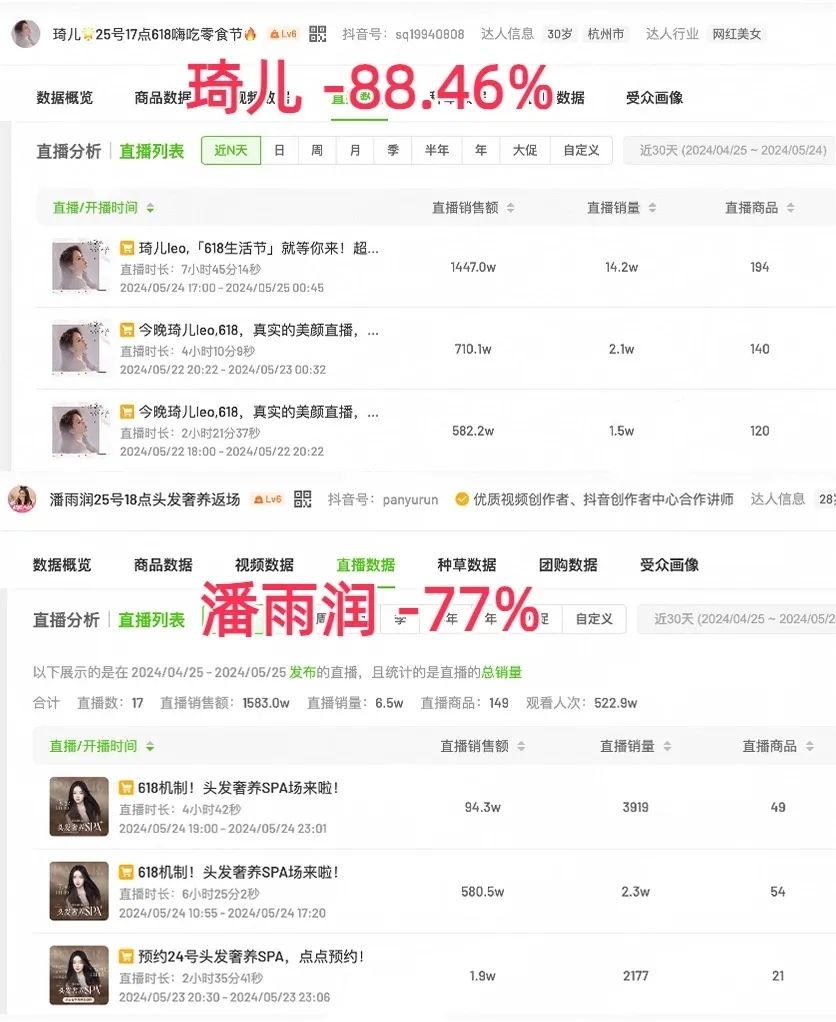Click 琦儿's Lv6 level badge

[x=283, y=34]
